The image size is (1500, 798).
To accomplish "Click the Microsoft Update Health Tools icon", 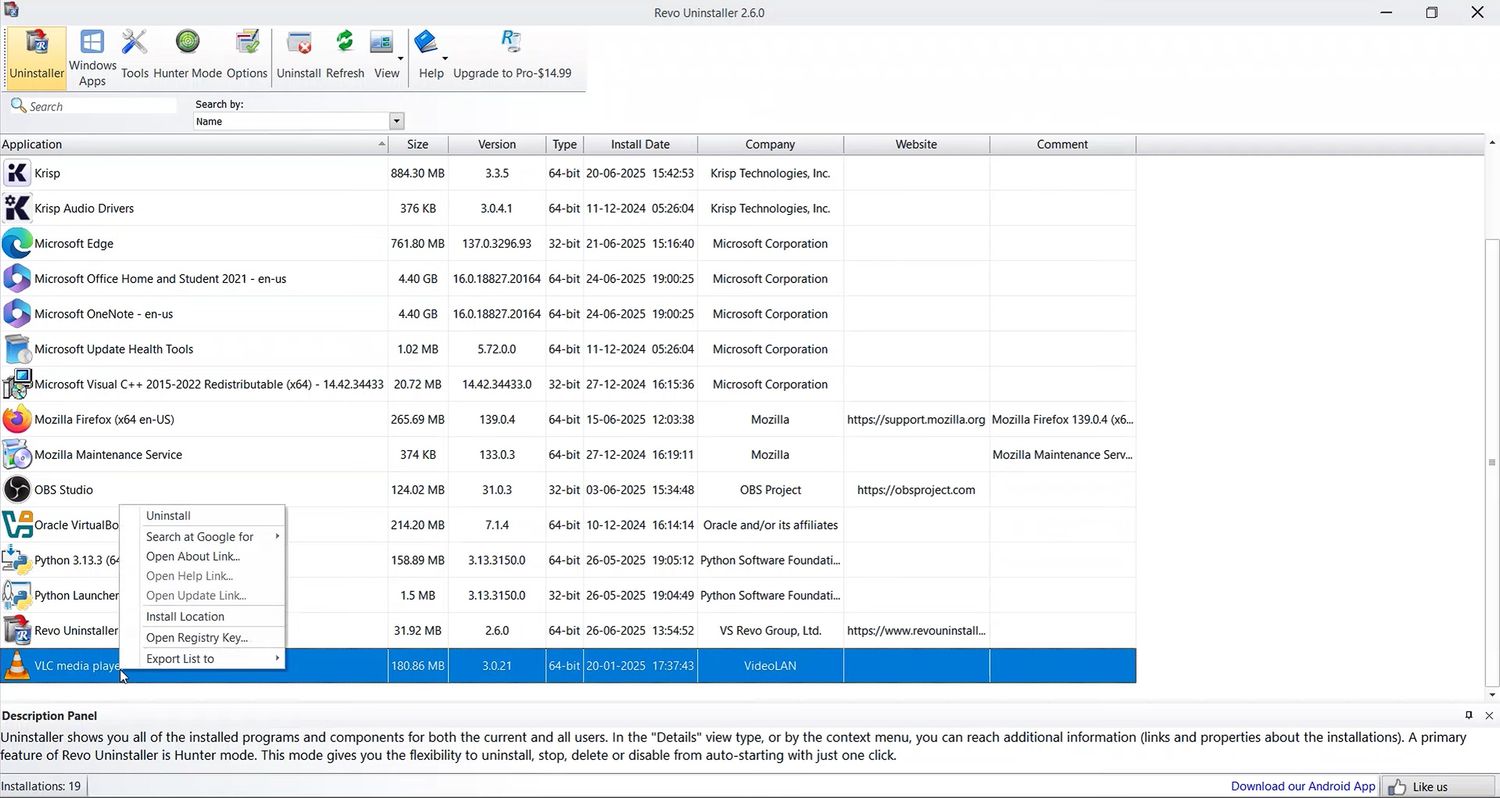I will point(17,349).
